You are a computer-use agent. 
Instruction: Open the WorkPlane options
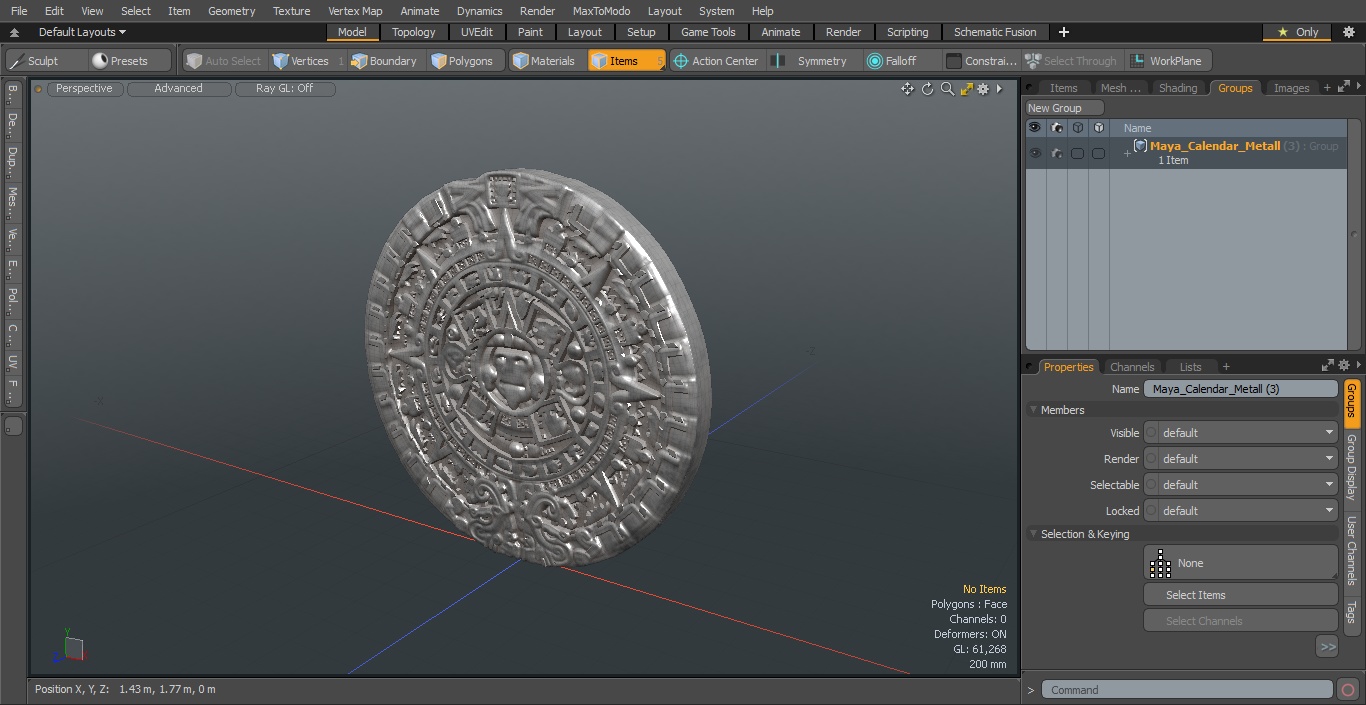coord(1168,61)
